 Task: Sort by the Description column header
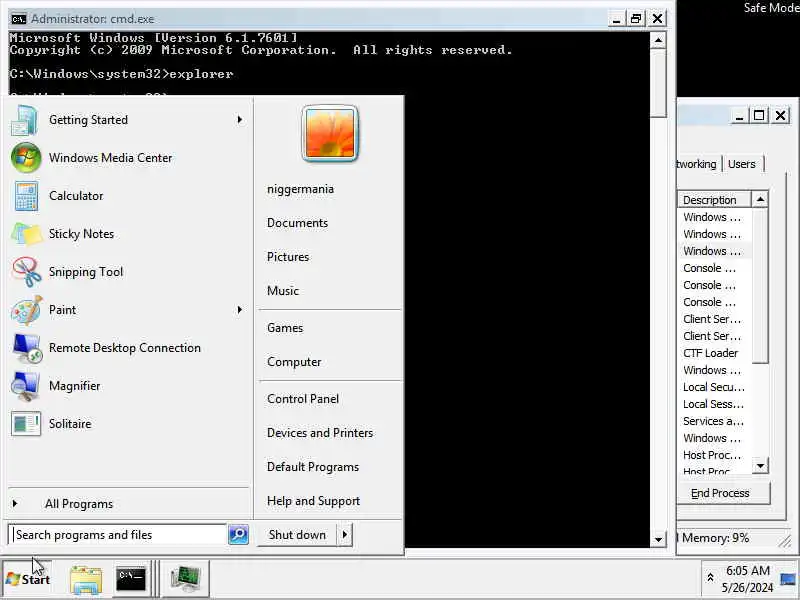714,199
